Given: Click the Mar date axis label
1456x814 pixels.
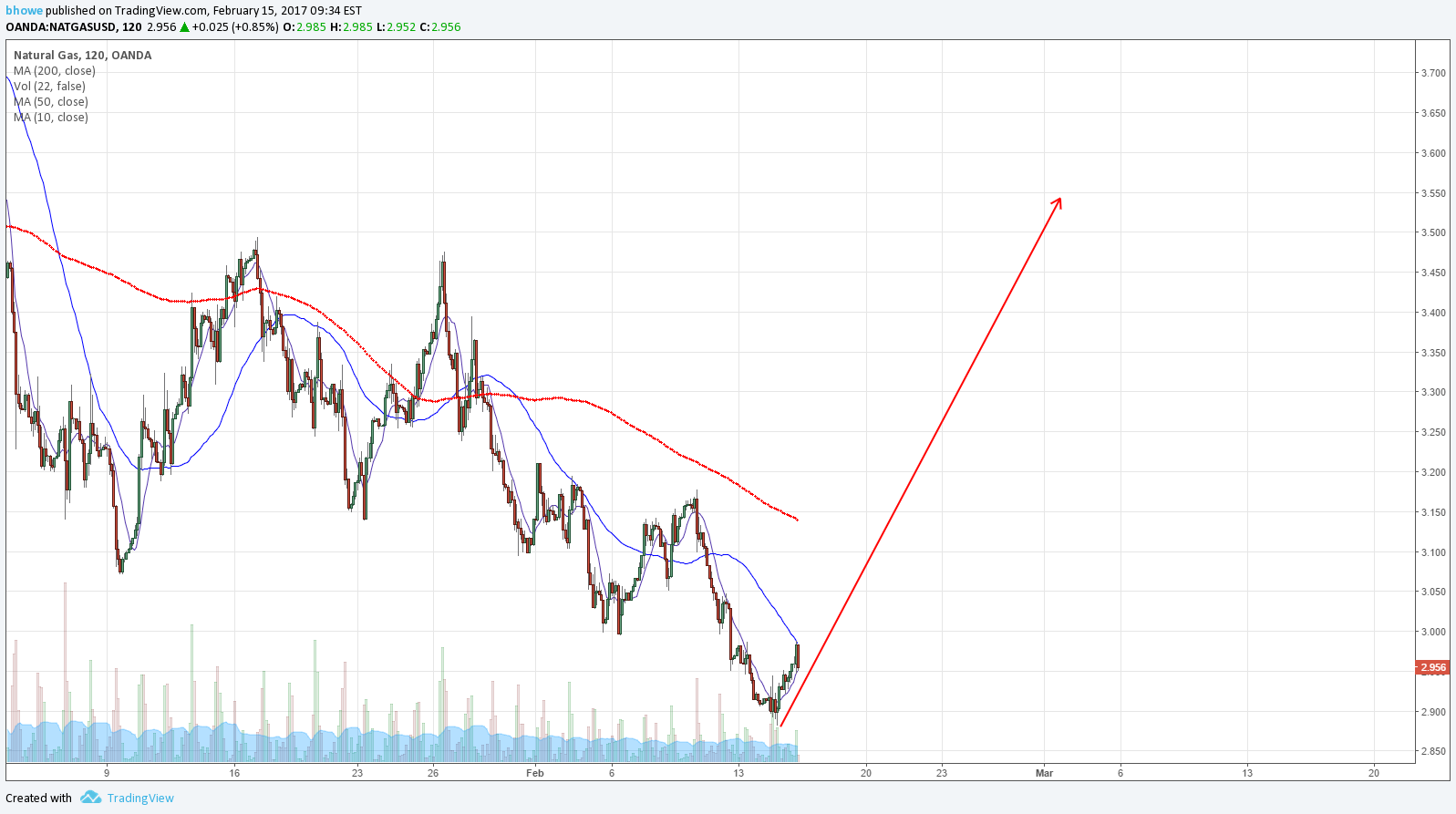Looking at the screenshot, I should coord(1044,773).
